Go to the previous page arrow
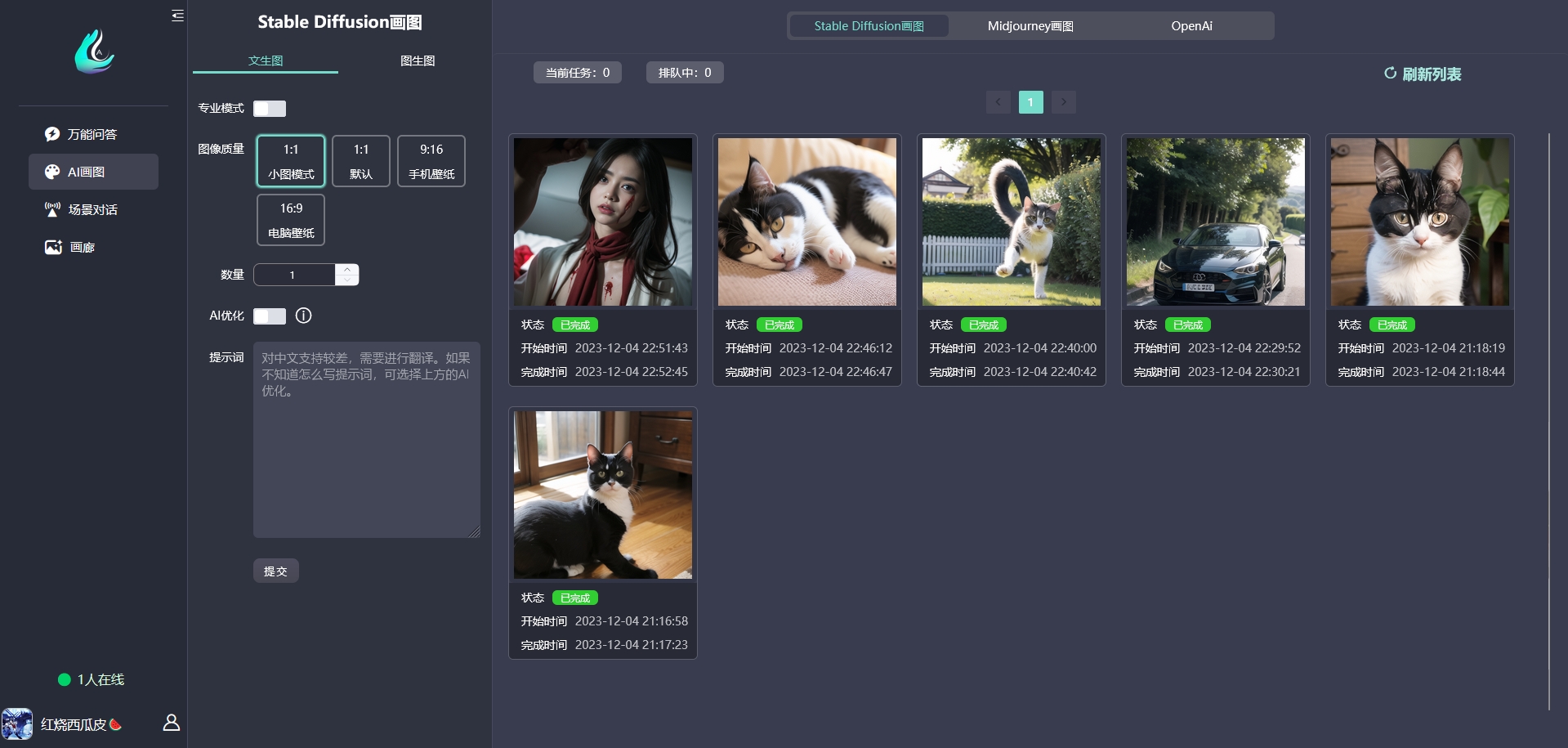This screenshot has width=1568, height=748. point(998,102)
